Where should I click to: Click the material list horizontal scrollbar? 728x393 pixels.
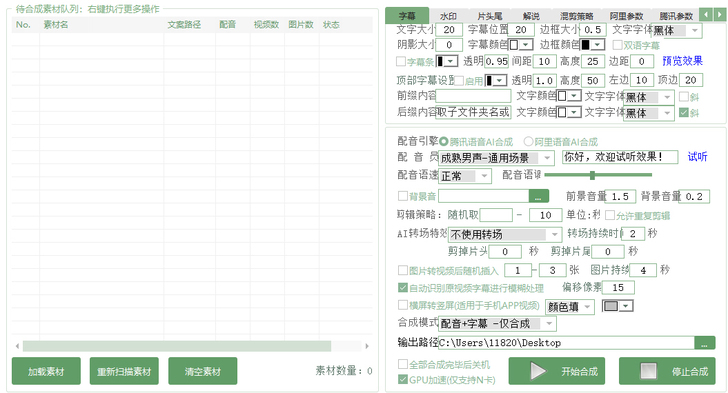pyautogui.click(x=177, y=346)
